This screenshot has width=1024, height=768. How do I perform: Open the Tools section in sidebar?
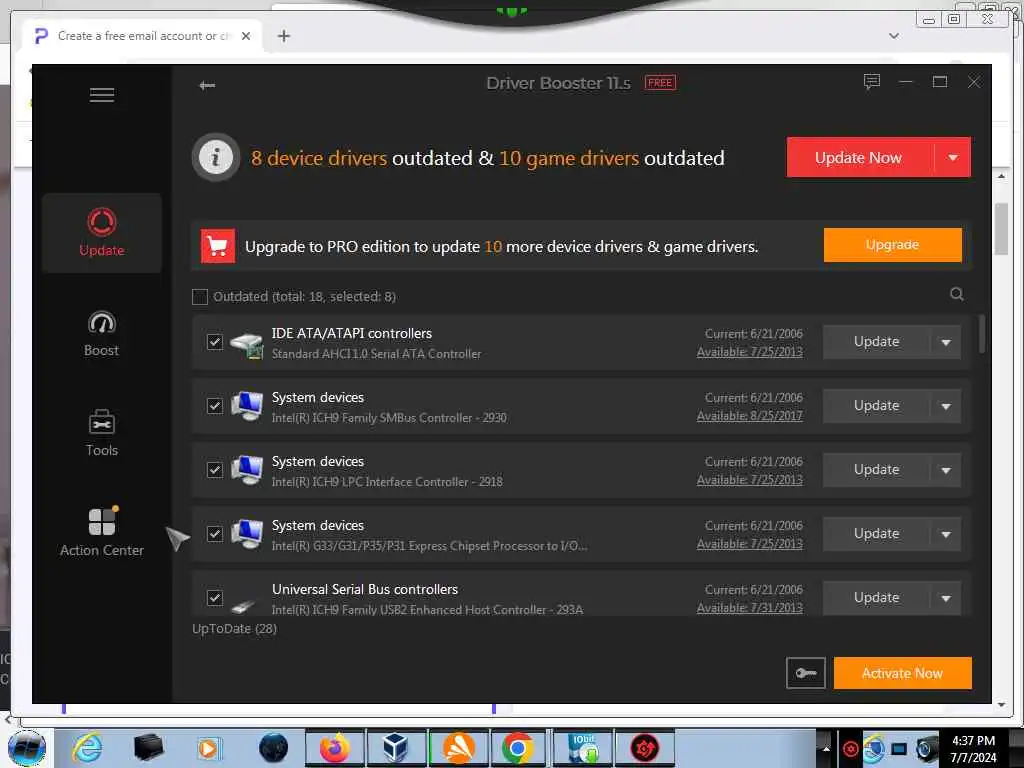coord(101,433)
